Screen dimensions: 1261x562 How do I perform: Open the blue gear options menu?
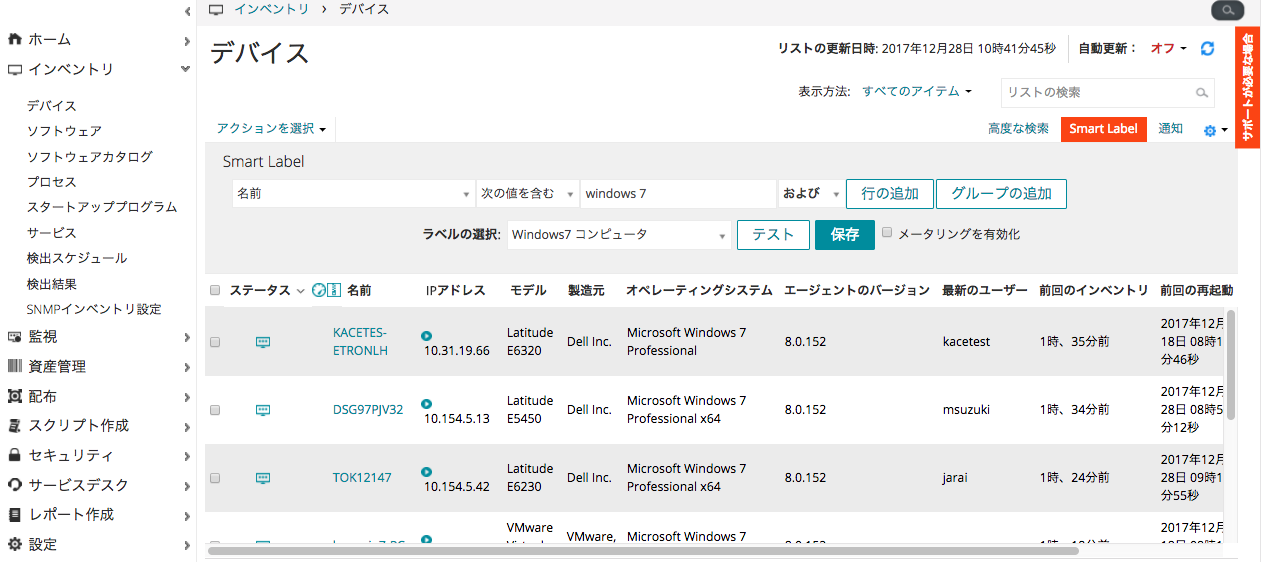click(1215, 130)
